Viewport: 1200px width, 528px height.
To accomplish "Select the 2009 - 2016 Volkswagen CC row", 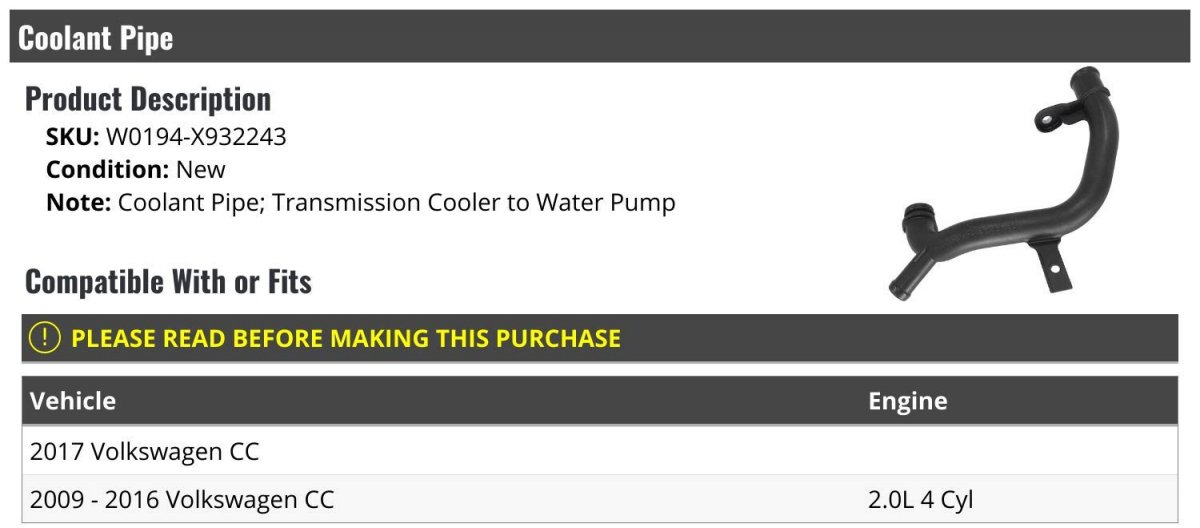I will tap(600, 499).
